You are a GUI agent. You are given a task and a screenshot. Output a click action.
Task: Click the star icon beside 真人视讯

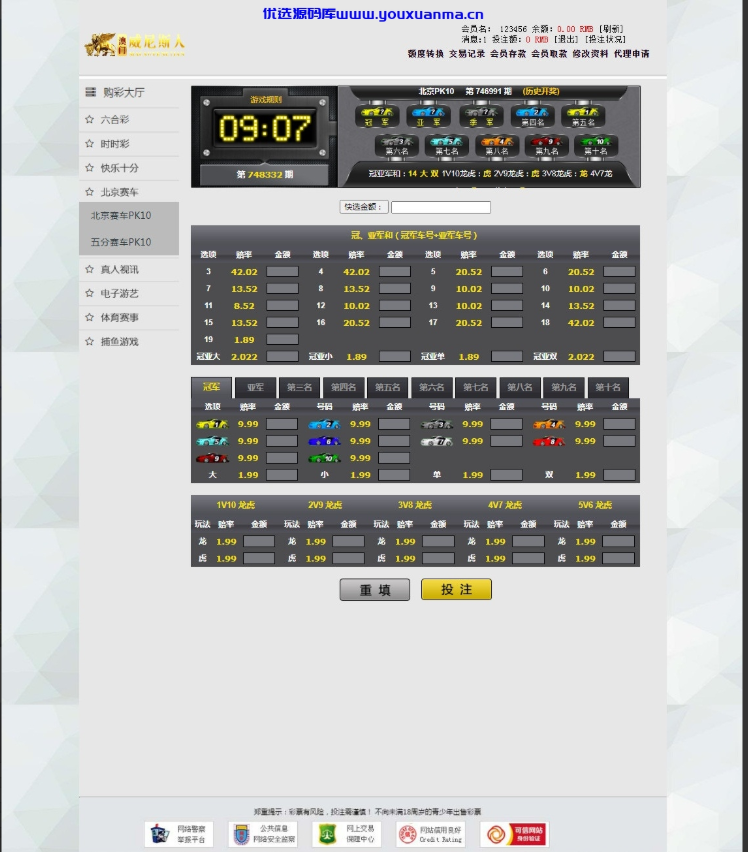coord(90,269)
